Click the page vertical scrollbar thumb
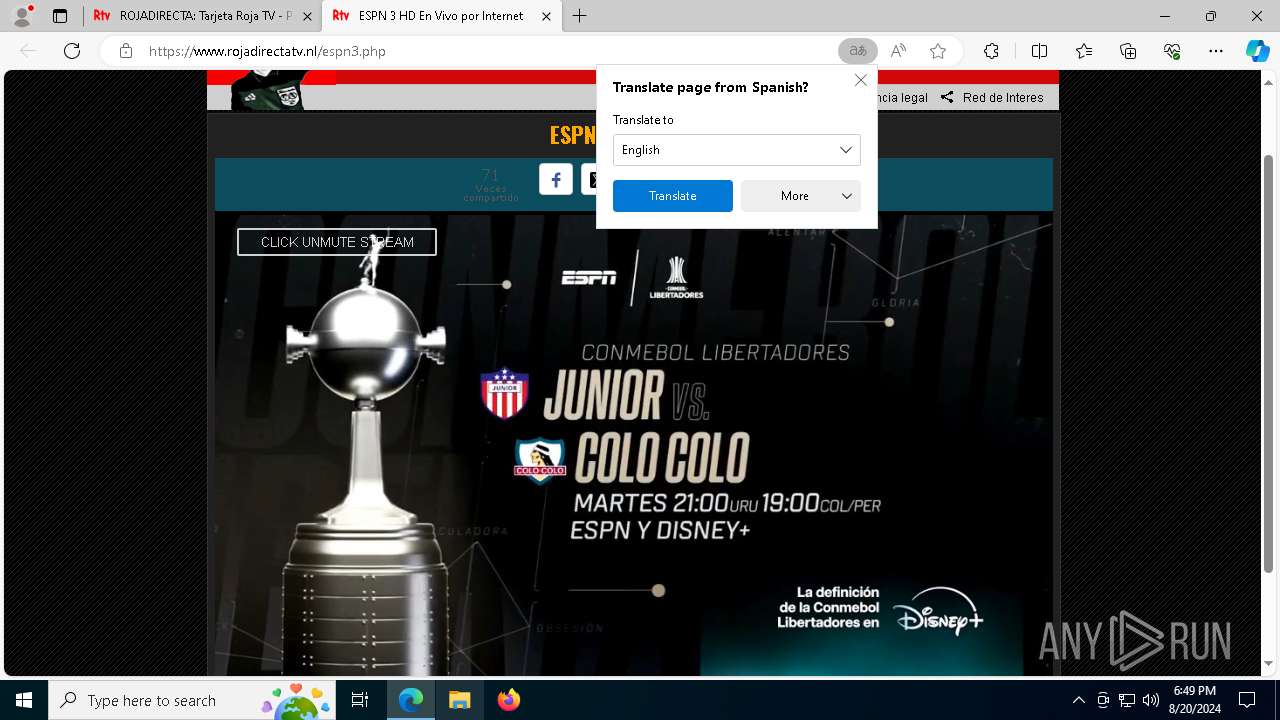The width and height of the screenshot is (1280, 720). click(1269, 364)
